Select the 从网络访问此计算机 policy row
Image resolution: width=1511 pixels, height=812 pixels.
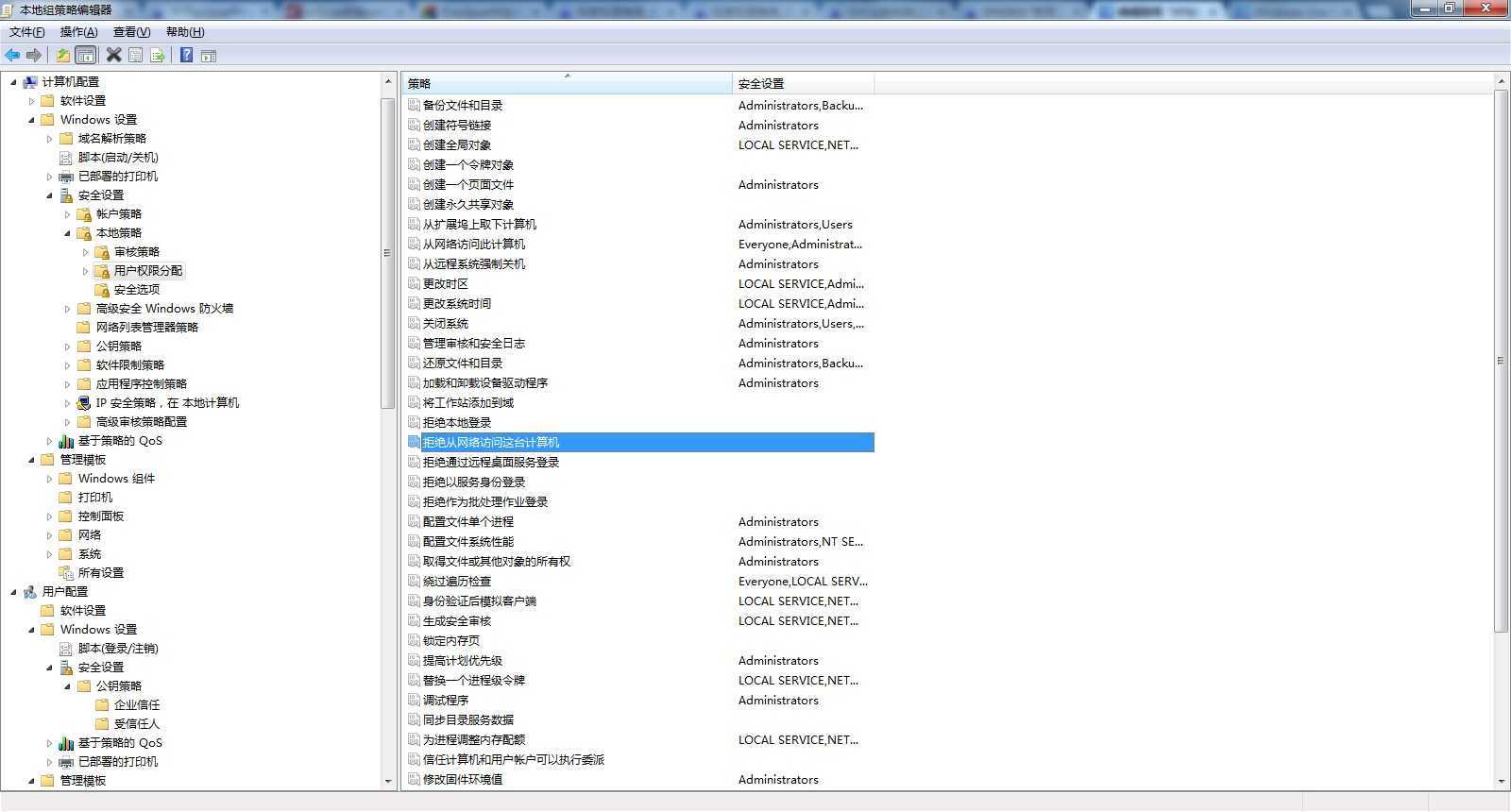point(640,244)
